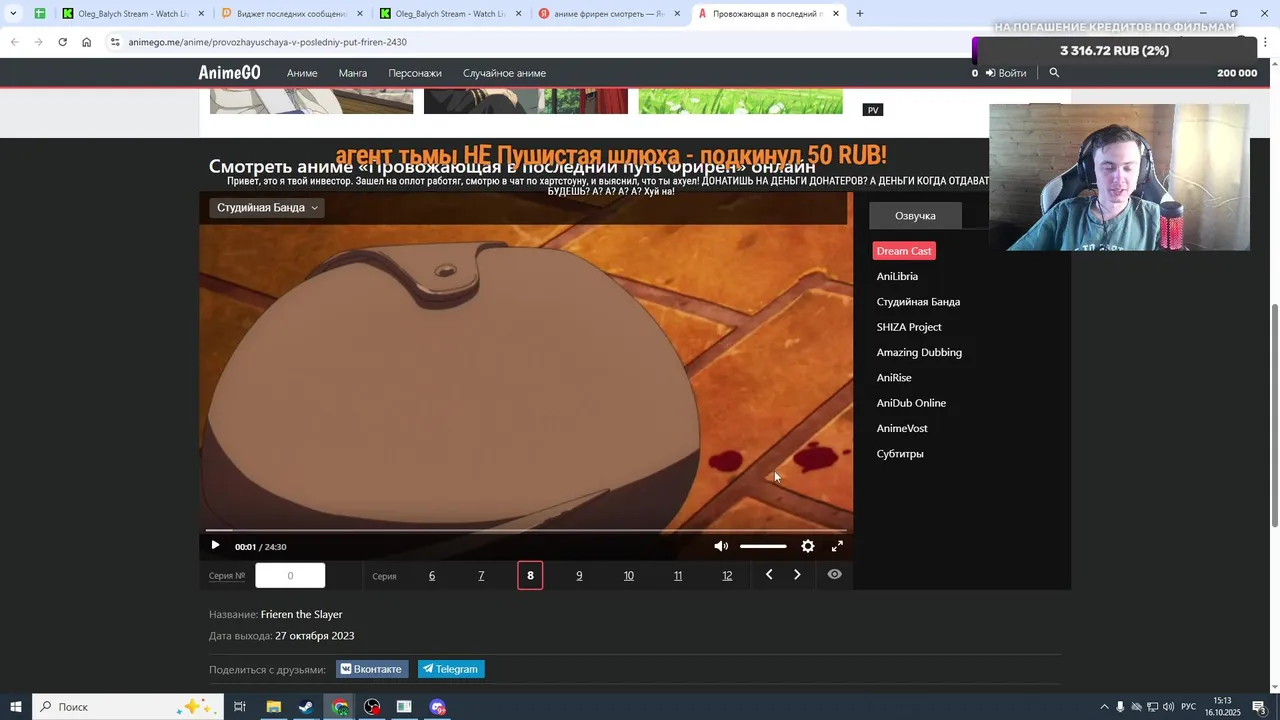This screenshot has width=1280, height=720.
Task: Choose Студийная Банда in voiceover list
Action: pos(918,302)
